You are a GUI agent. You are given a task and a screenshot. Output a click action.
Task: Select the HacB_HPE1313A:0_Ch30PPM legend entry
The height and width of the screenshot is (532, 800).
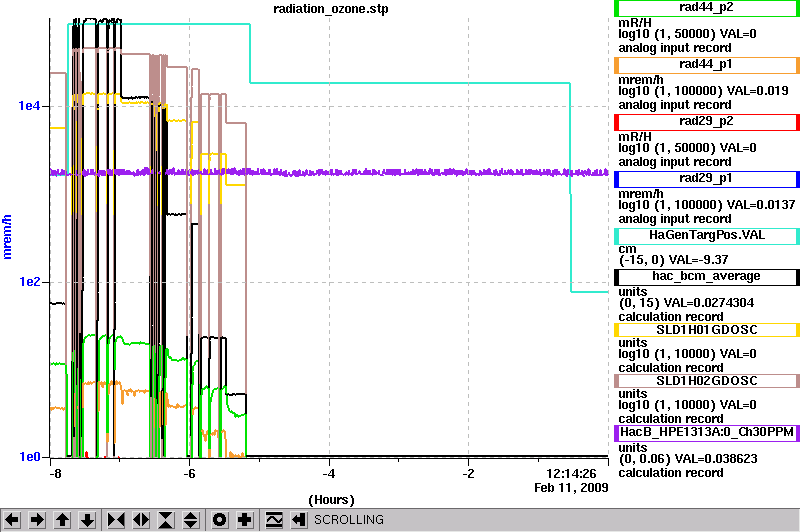click(x=706, y=433)
